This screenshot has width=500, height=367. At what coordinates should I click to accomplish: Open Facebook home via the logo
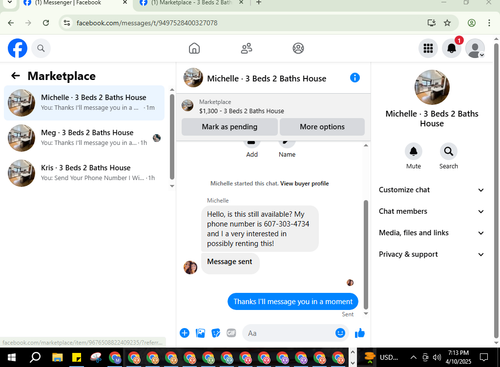[x=17, y=48]
